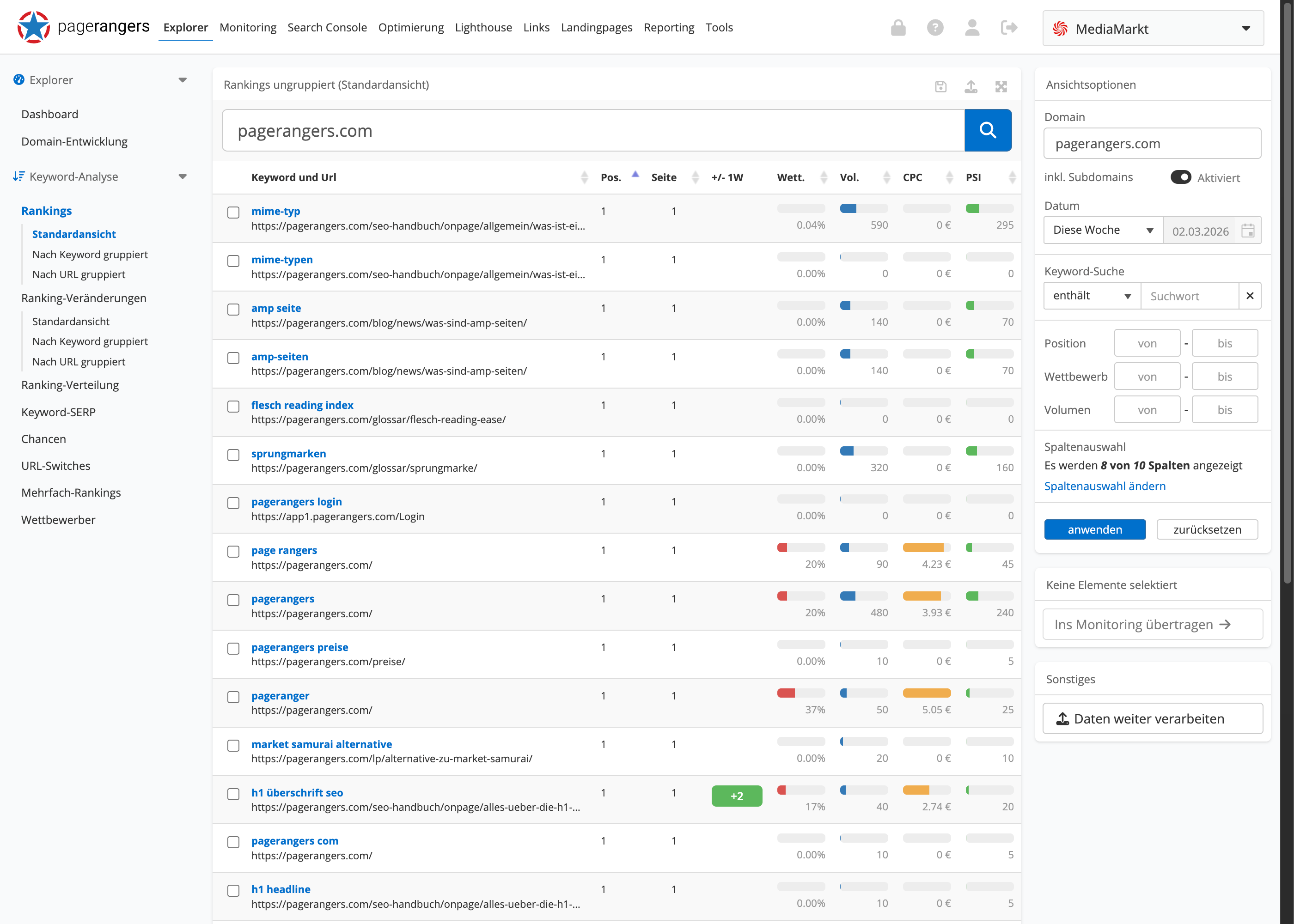Click the anwenden button
This screenshot has height=924, width=1294.
pyautogui.click(x=1094, y=529)
